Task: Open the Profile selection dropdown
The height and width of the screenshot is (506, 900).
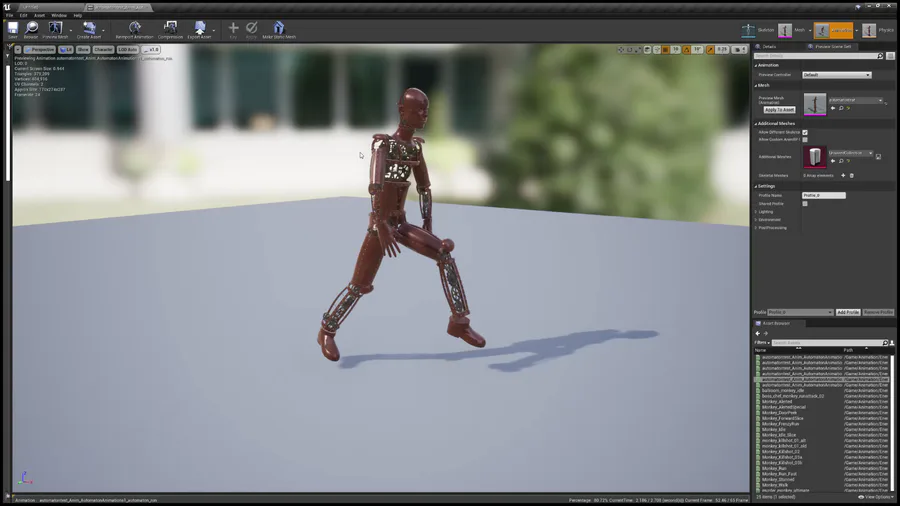Action: pos(800,312)
